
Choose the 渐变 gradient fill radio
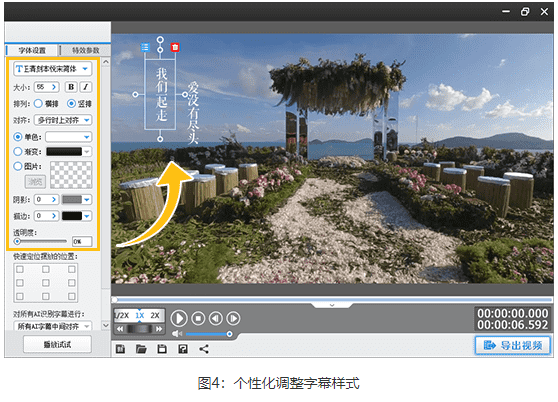tap(17, 152)
